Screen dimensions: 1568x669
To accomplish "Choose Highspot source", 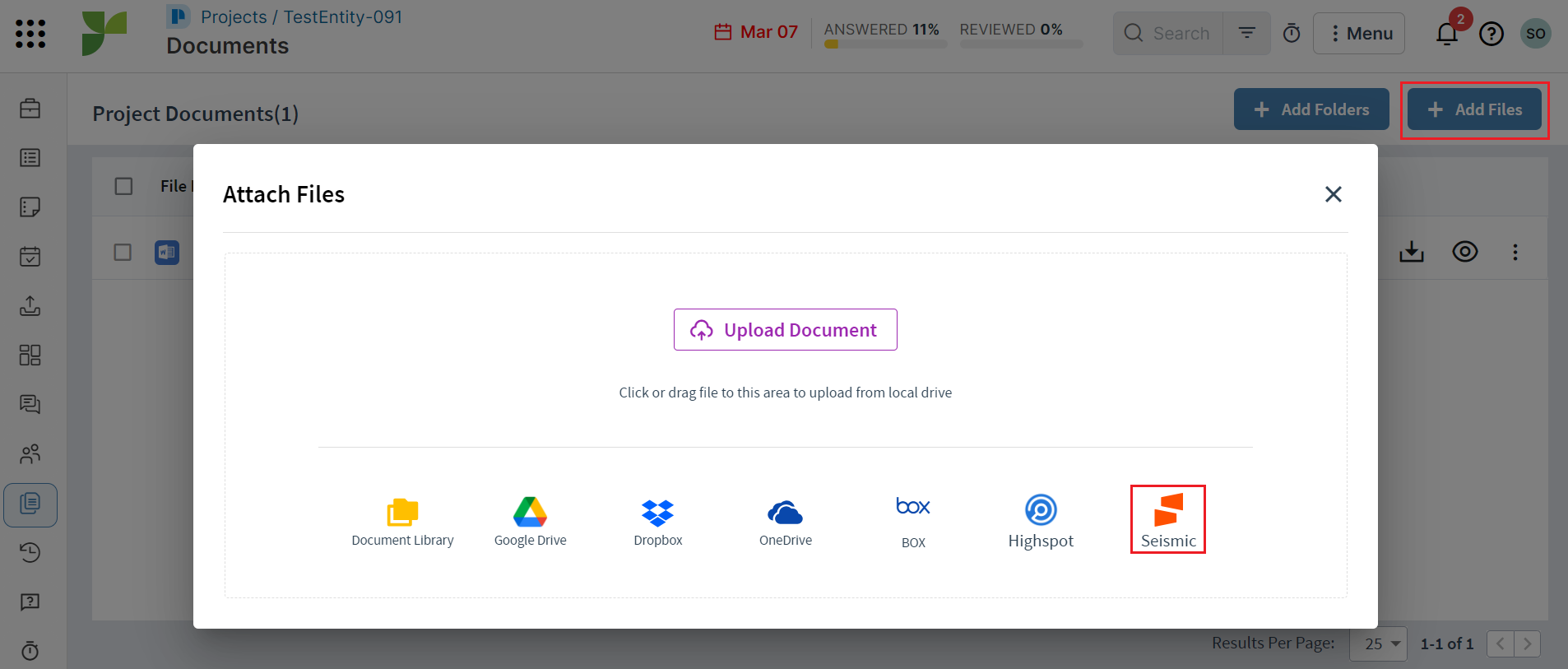I will 1041,523.
